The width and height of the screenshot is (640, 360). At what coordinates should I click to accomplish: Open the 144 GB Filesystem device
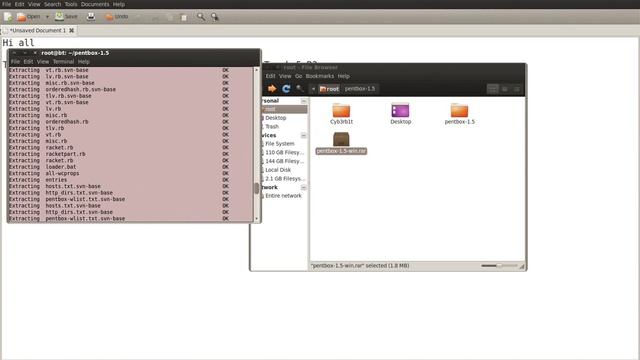tap(284, 161)
